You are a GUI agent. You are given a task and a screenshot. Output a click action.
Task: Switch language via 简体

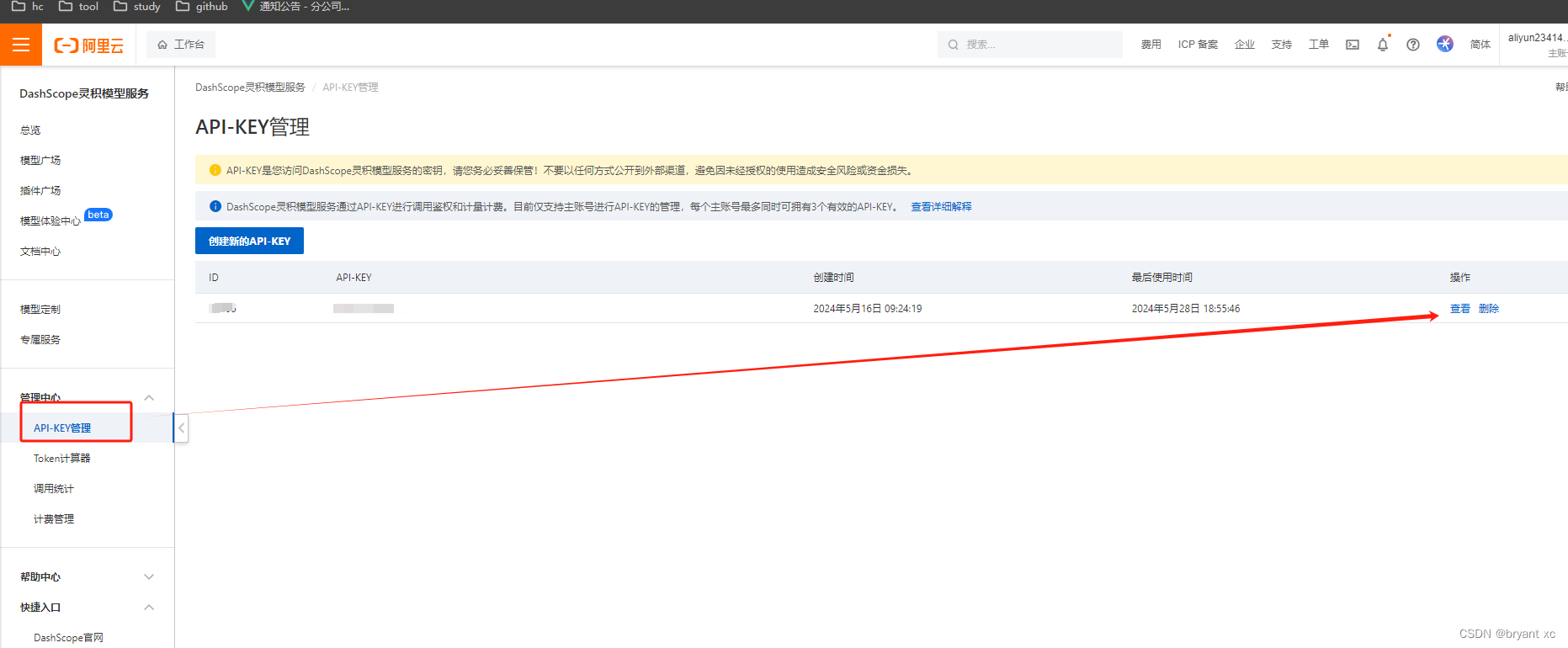click(x=1480, y=45)
